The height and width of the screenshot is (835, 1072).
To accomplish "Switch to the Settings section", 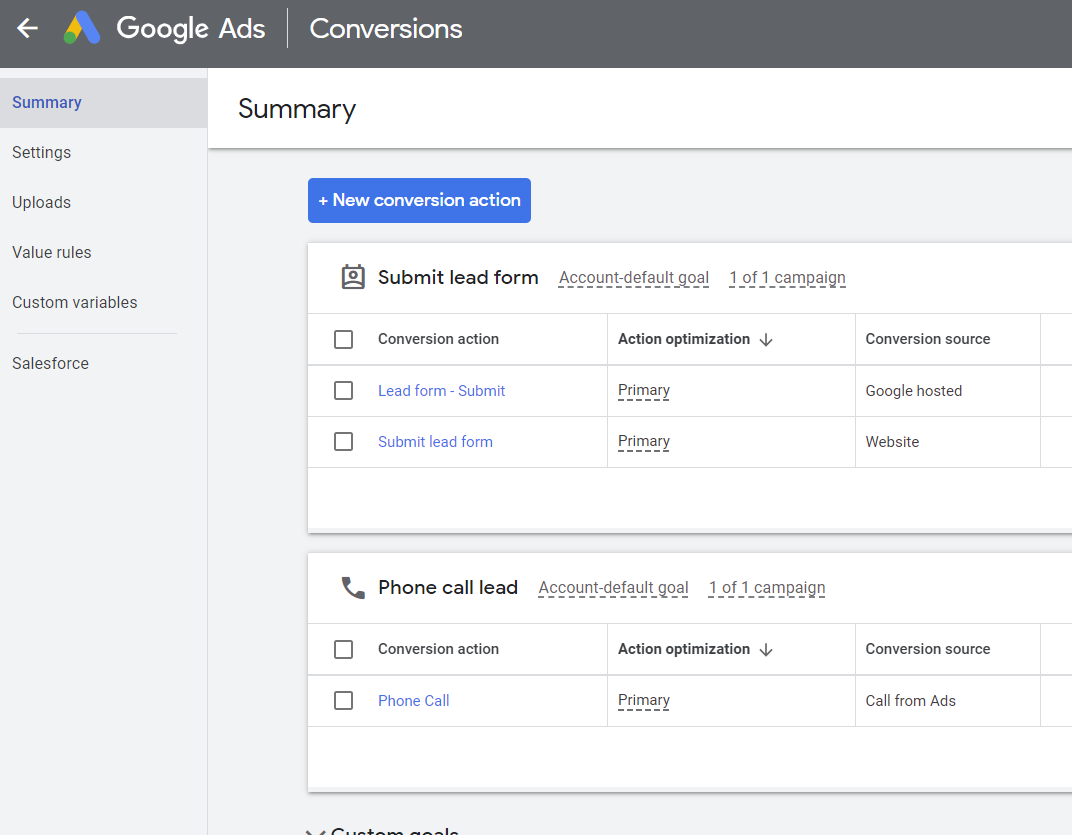I will click(x=41, y=152).
